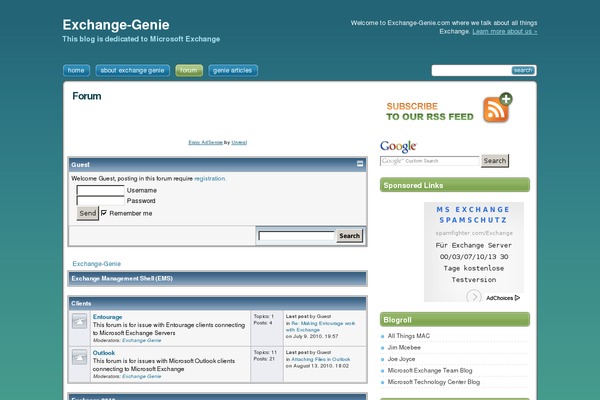
Task: Click the Username input field
Action: click(100, 190)
